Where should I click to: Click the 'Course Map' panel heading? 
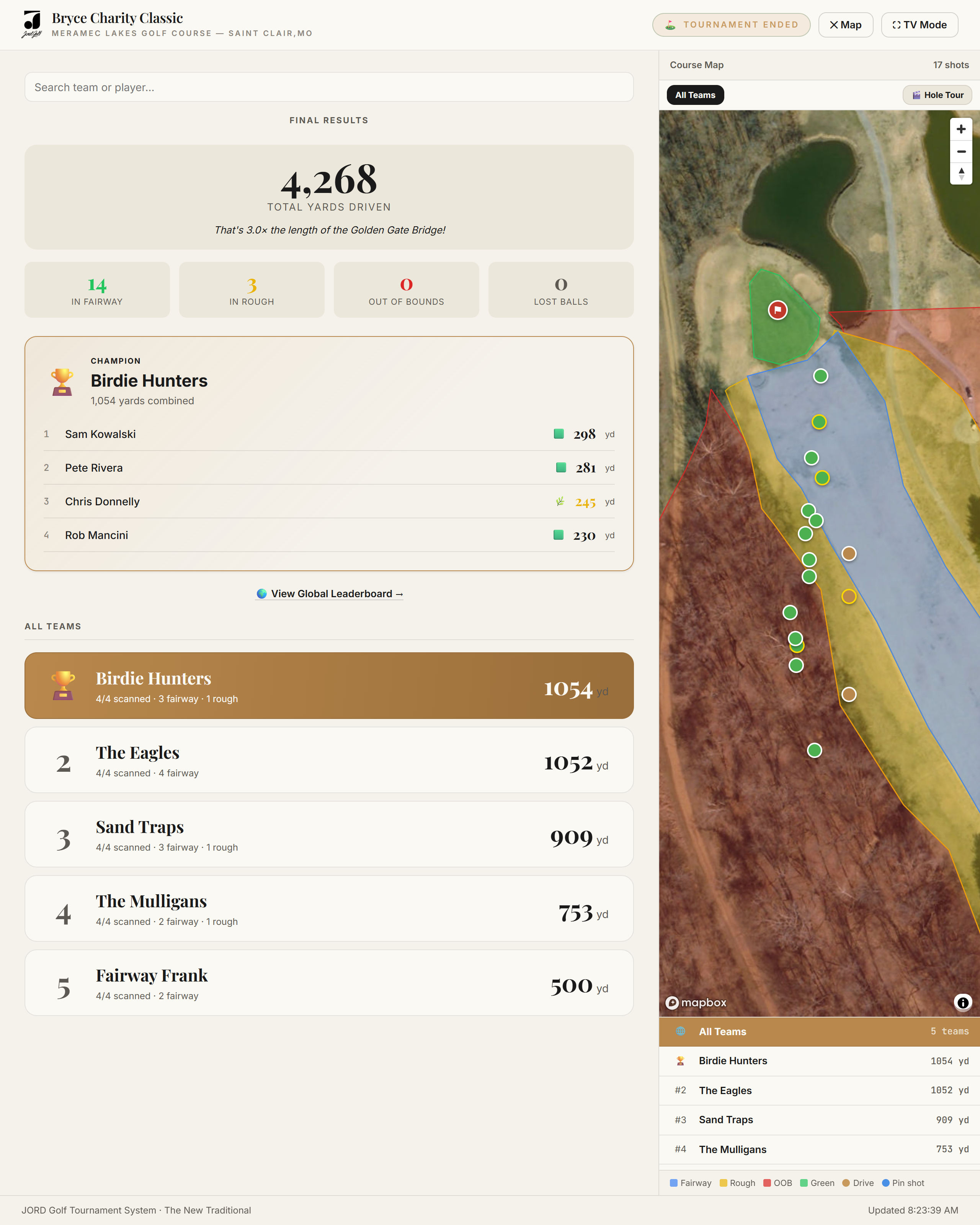[x=696, y=65]
